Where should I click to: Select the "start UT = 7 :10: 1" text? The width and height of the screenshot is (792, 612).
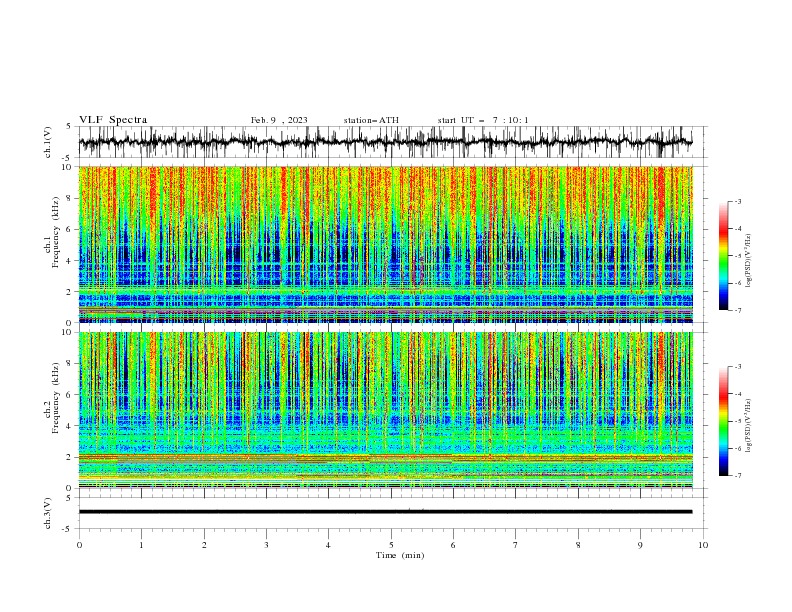point(483,120)
